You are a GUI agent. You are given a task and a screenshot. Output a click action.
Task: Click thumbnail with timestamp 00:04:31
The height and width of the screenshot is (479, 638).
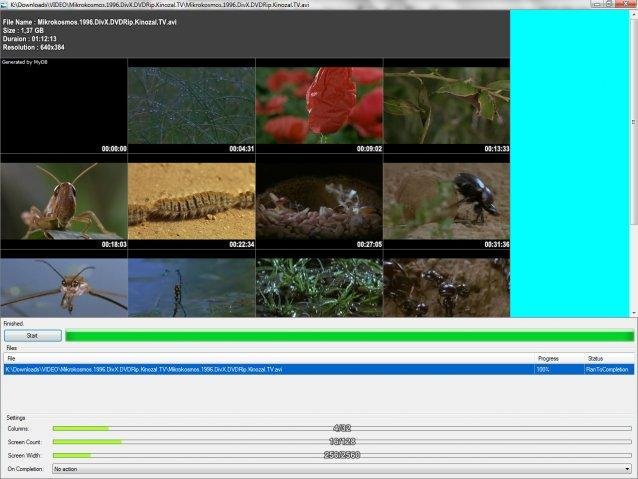coord(192,106)
